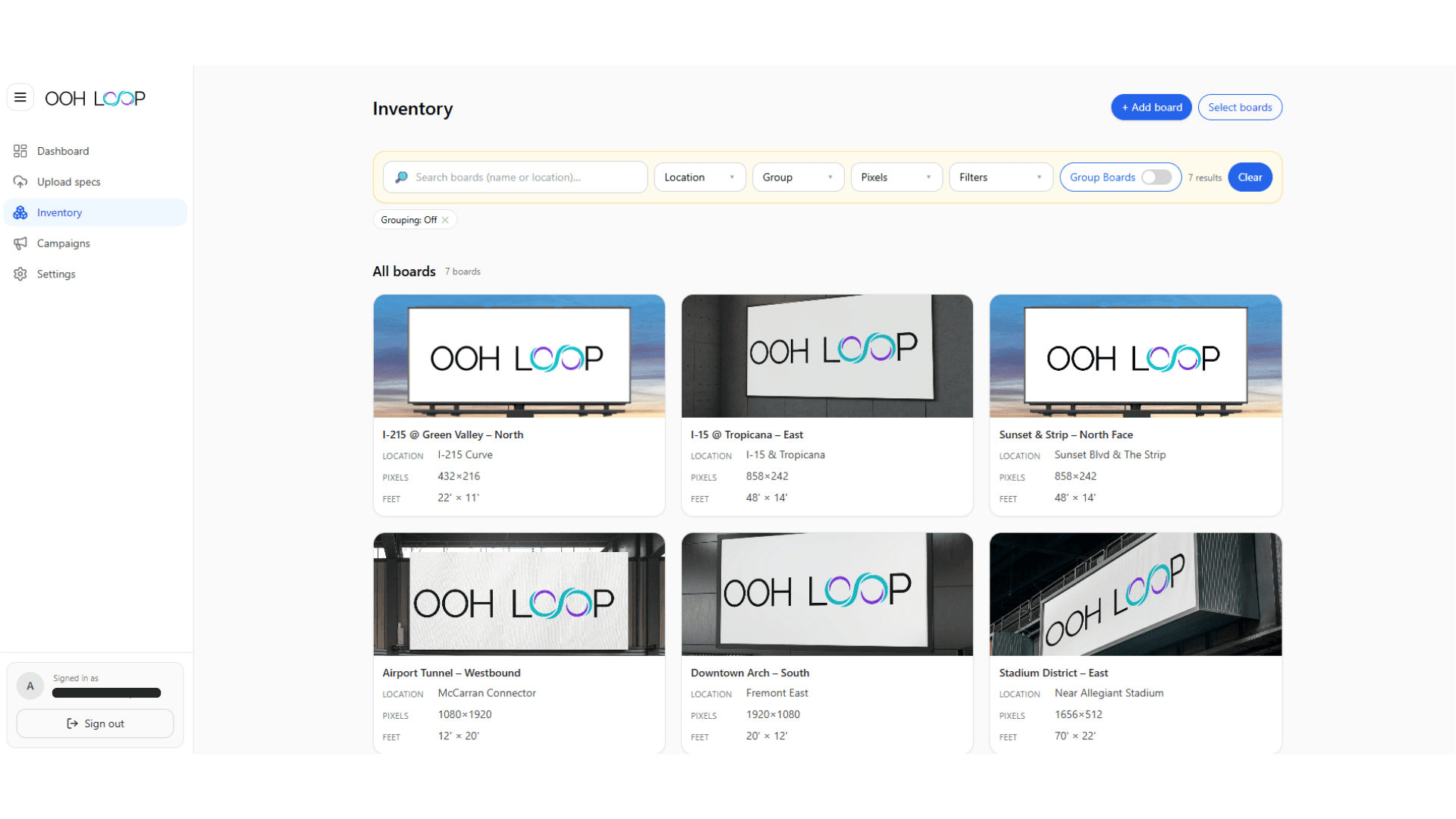Open the Stadium District – East board thumbnail
The image size is (1456, 819).
[x=1134, y=594]
